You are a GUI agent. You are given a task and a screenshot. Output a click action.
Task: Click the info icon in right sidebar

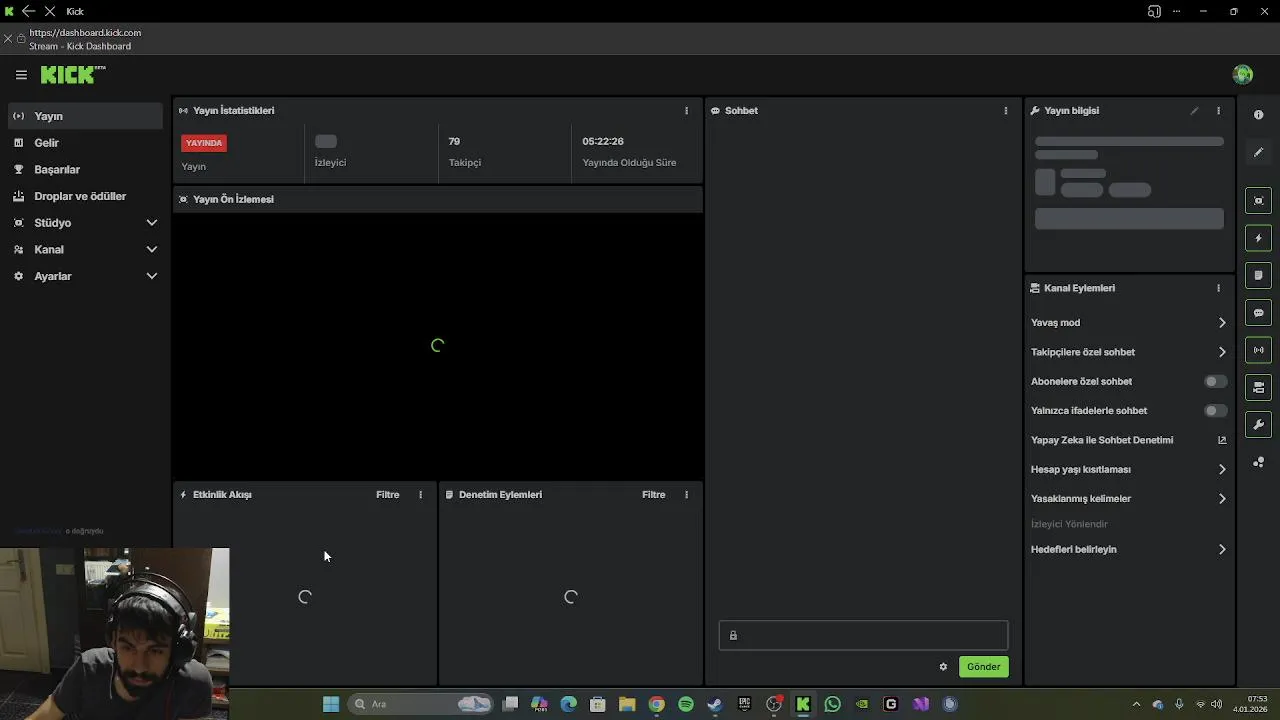click(x=1259, y=115)
